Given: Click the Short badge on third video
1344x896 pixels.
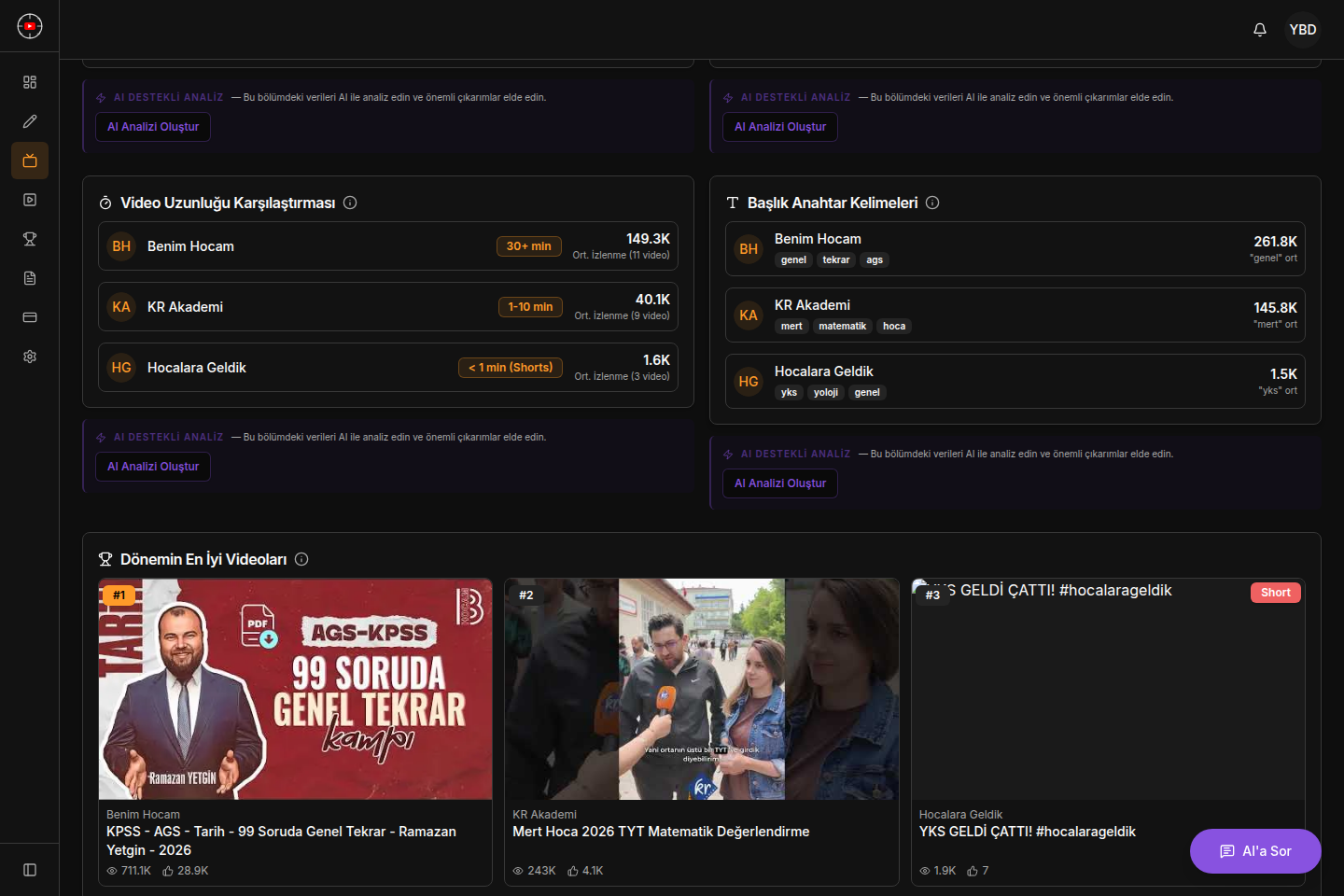Looking at the screenshot, I should [1275, 593].
